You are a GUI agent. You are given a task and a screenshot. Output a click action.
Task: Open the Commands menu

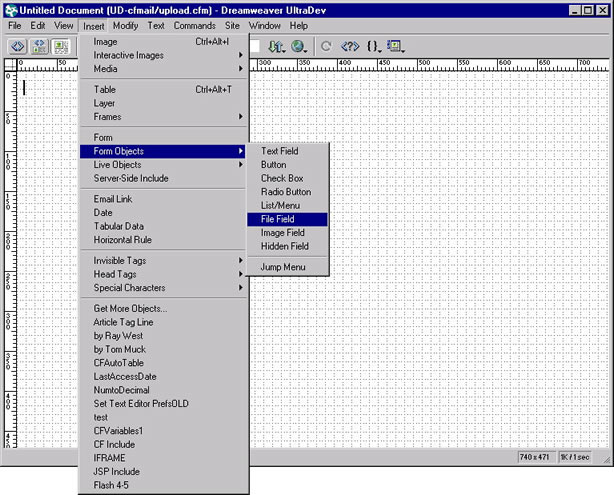[195, 26]
